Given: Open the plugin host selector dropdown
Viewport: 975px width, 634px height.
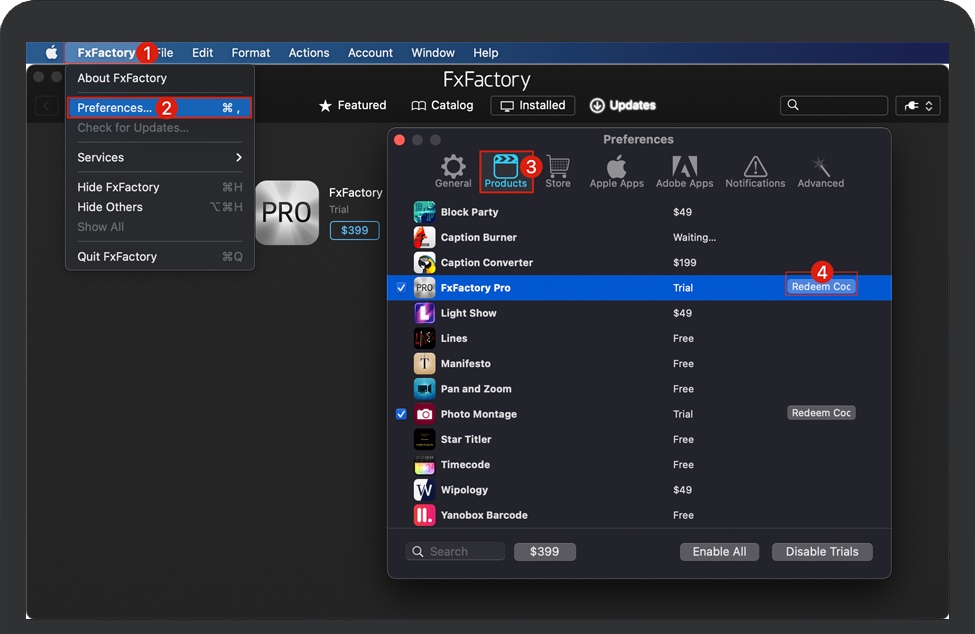Looking at the screenshot, I should (x=918, y=106).
